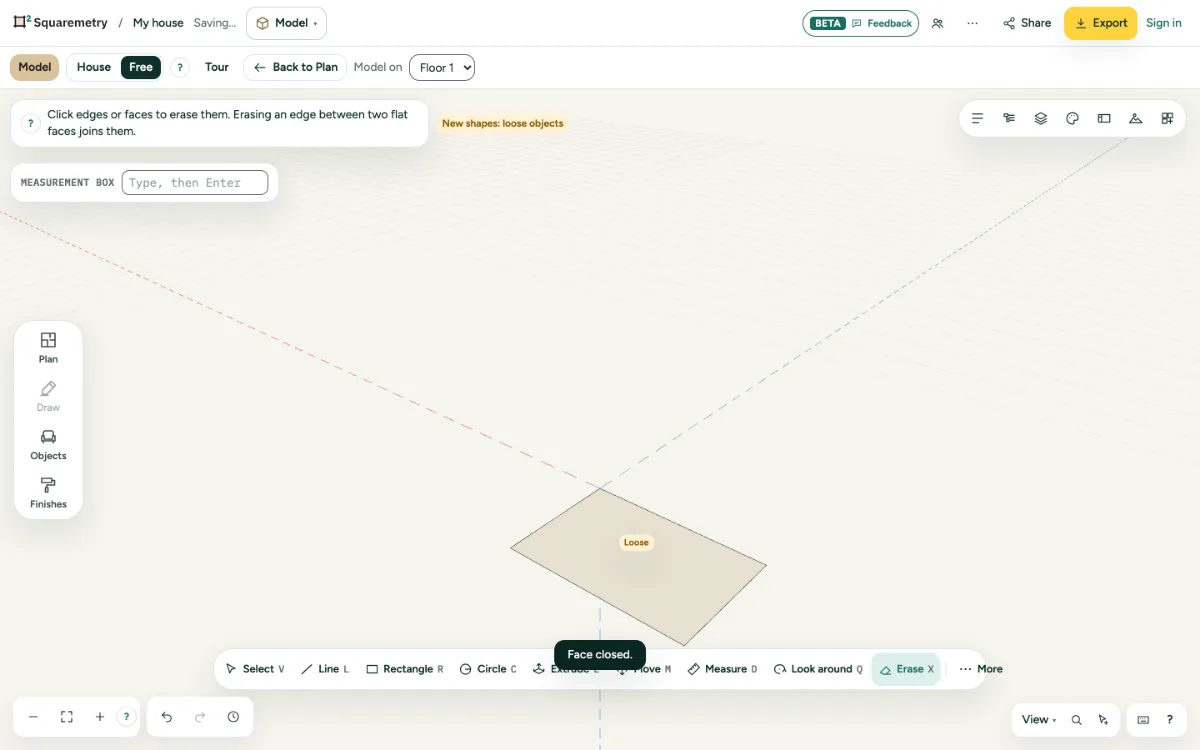Pick the Rectangle tool
Viewport: 1200px width, 750px height.
tap(405, 669)
